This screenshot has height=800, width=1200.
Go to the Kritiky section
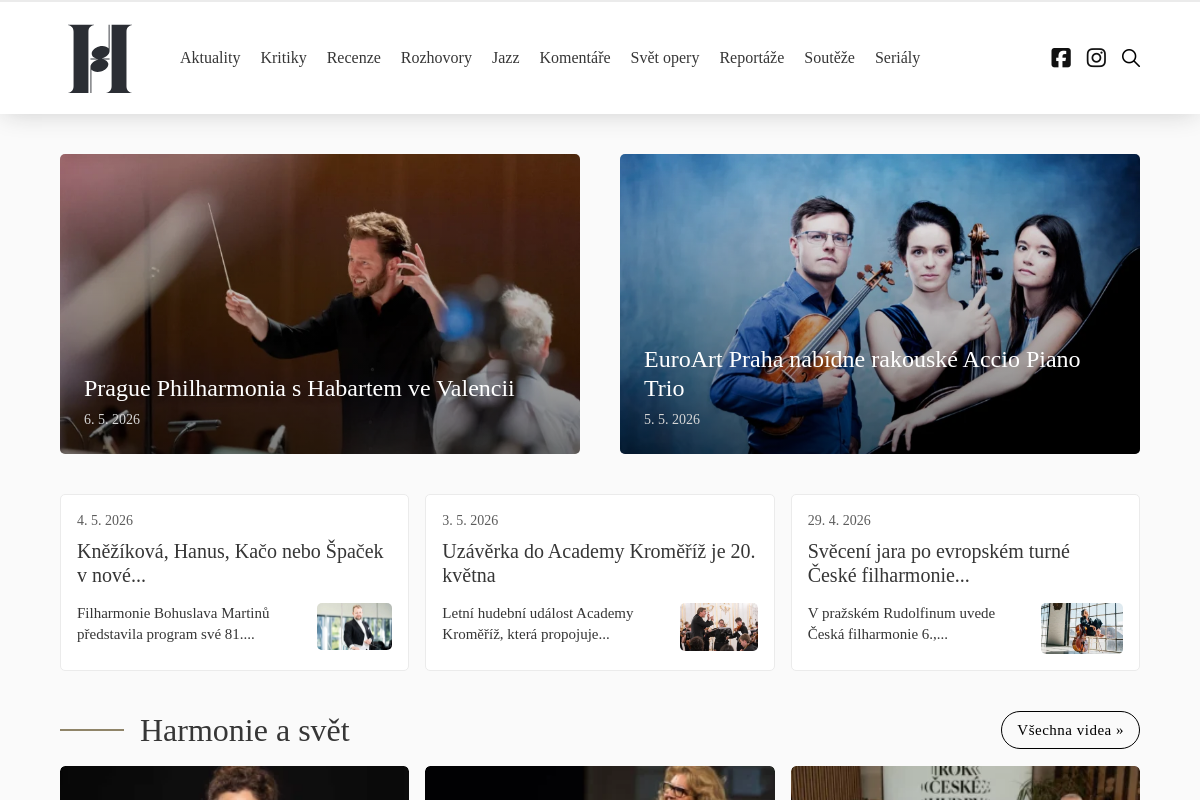tap(283, 58)
